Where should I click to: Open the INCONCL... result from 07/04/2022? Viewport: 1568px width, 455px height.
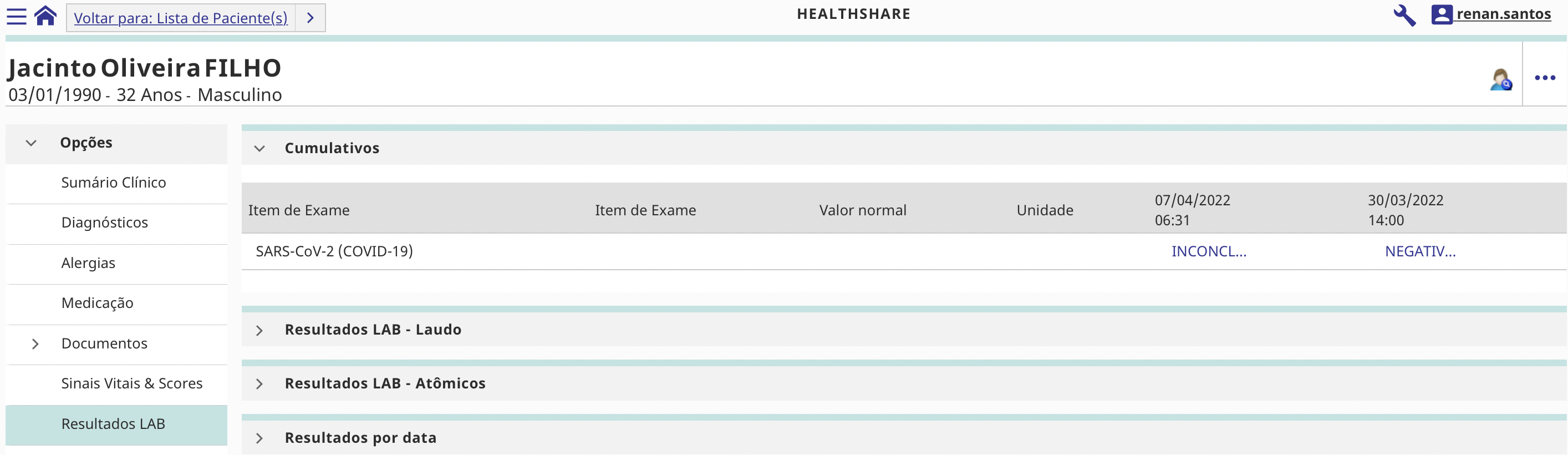pyautogui.click(x=1208, y=251)
